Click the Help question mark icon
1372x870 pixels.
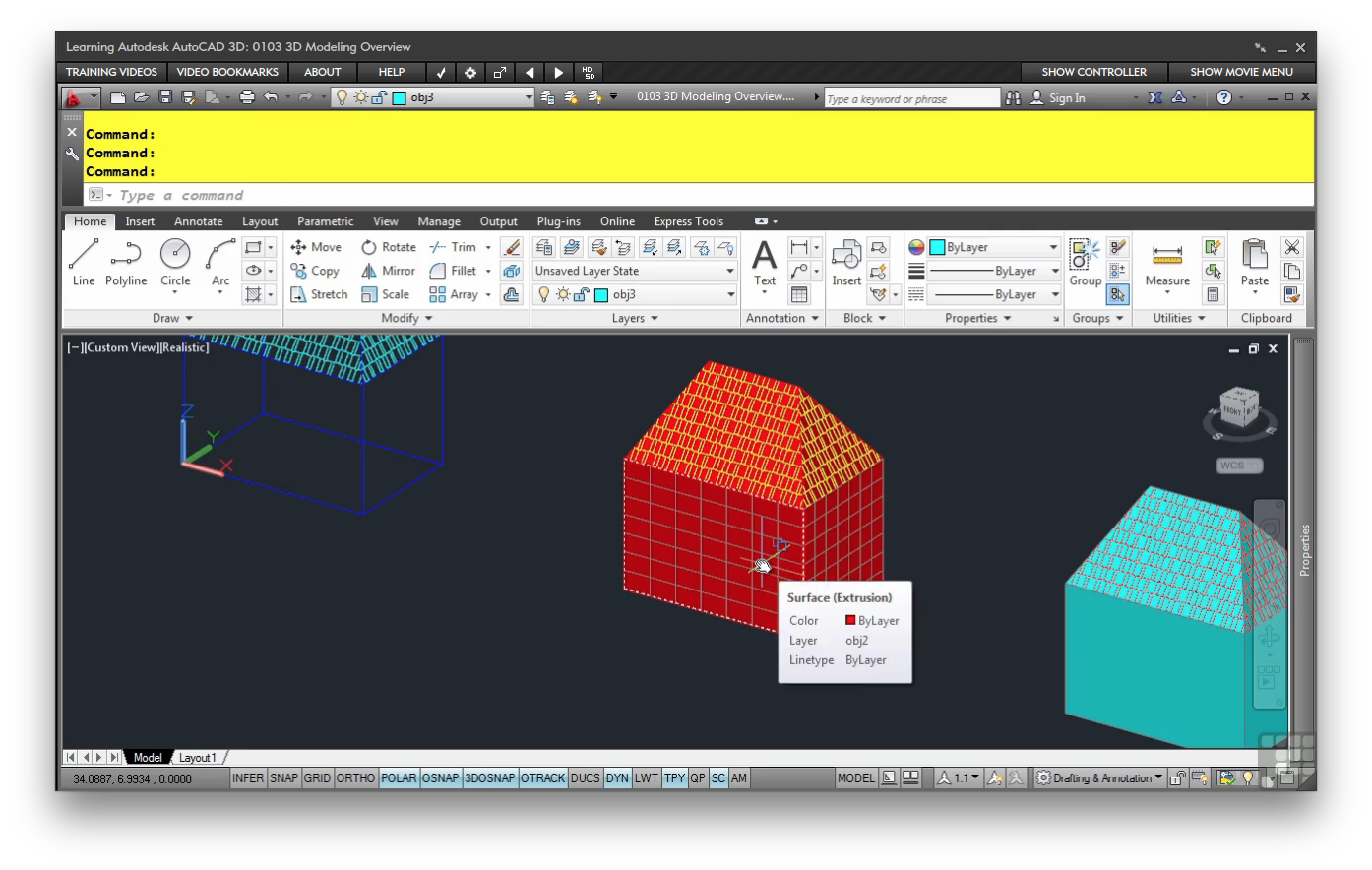point(1224,97)
